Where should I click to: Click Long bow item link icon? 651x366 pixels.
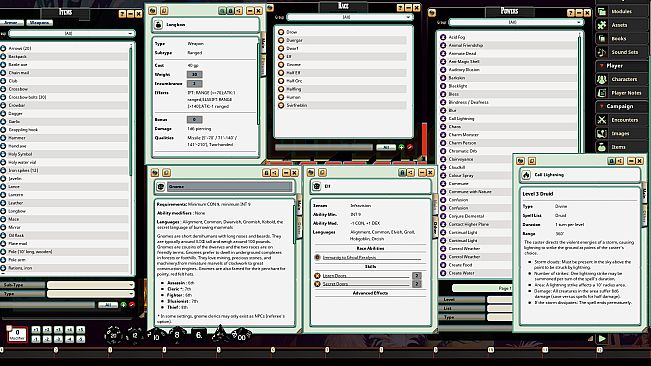tap(158, 25)
